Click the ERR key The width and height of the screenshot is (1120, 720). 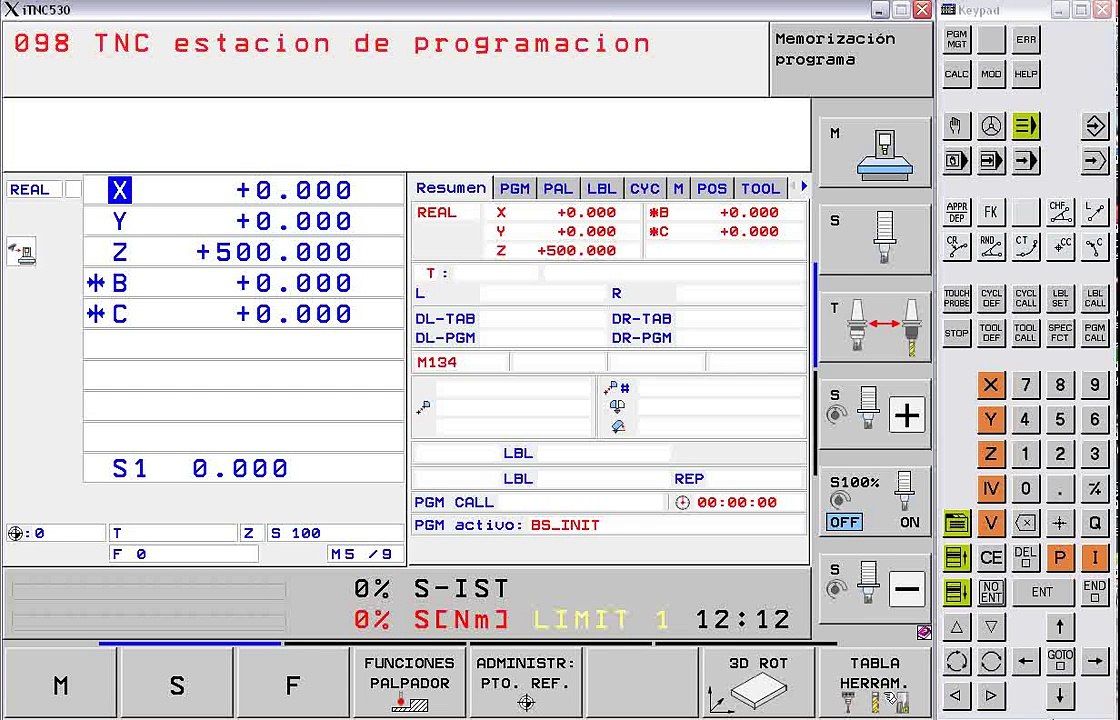click(x=1025, y=39)
